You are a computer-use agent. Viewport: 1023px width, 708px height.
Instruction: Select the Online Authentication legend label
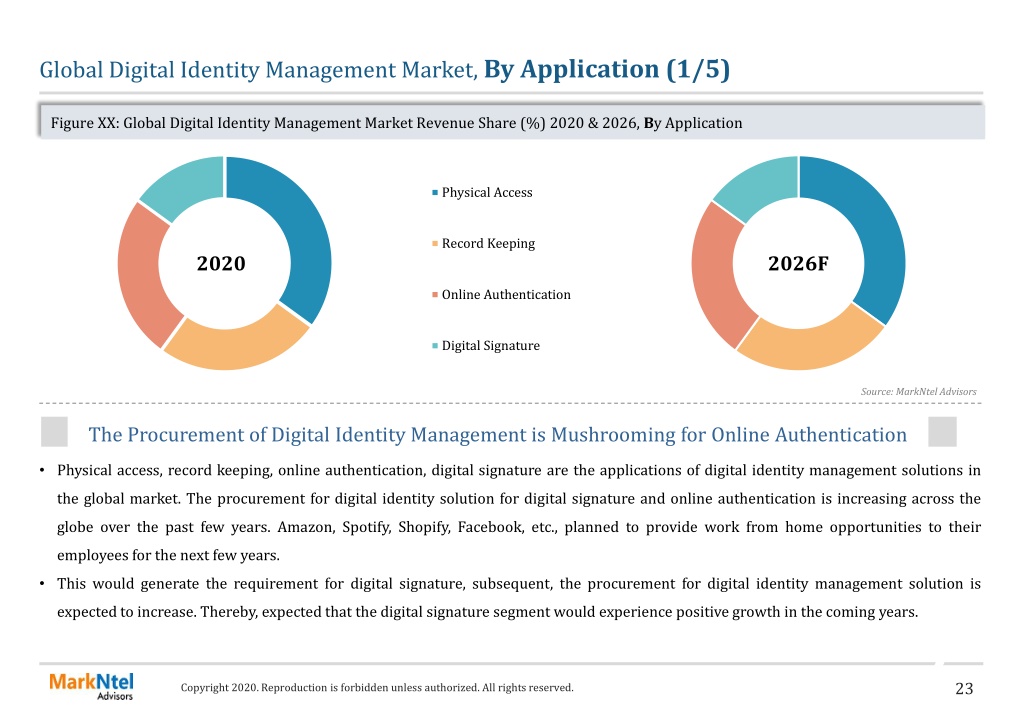[x=506, y=294]
